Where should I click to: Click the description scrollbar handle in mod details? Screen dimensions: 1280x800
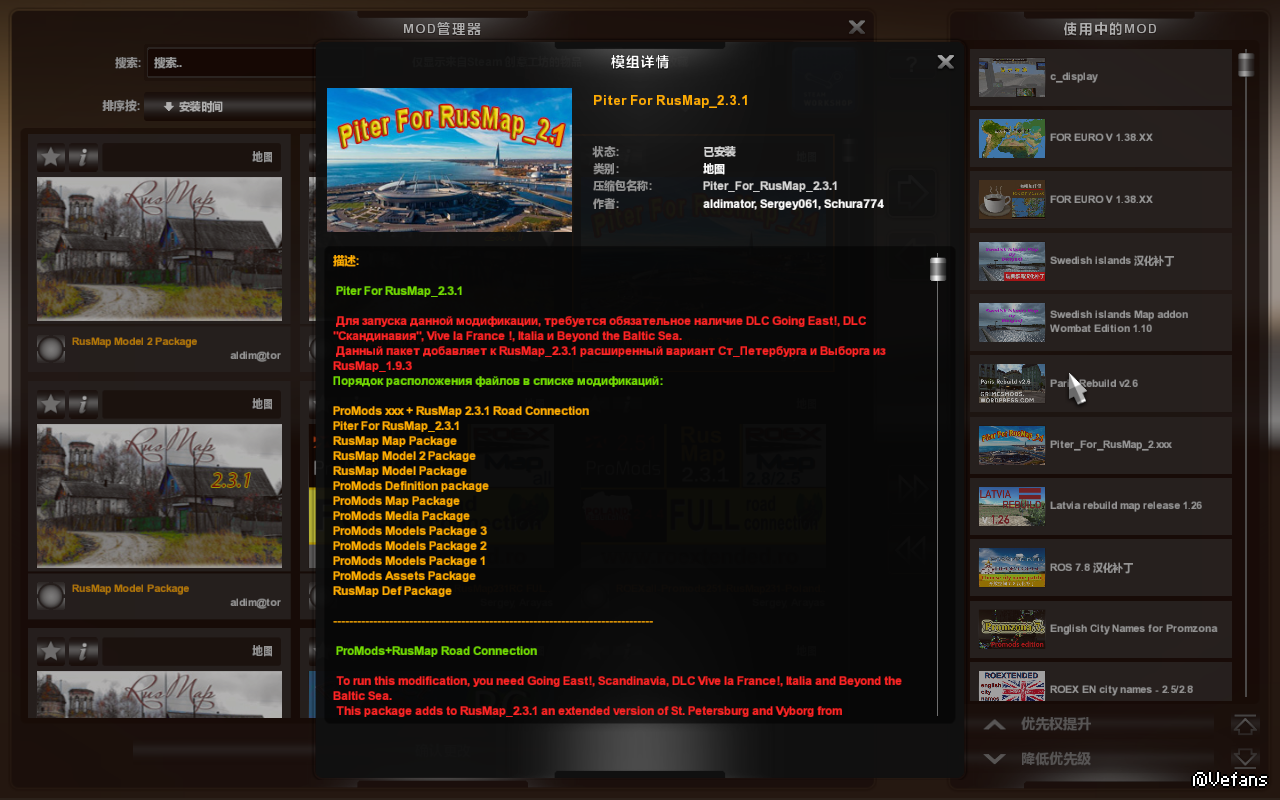pos(938,269)
